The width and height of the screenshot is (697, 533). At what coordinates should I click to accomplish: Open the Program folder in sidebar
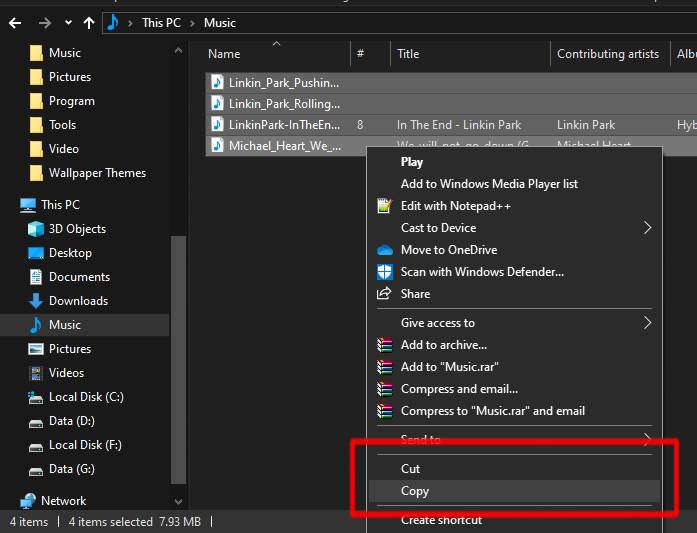coord(62,101)
